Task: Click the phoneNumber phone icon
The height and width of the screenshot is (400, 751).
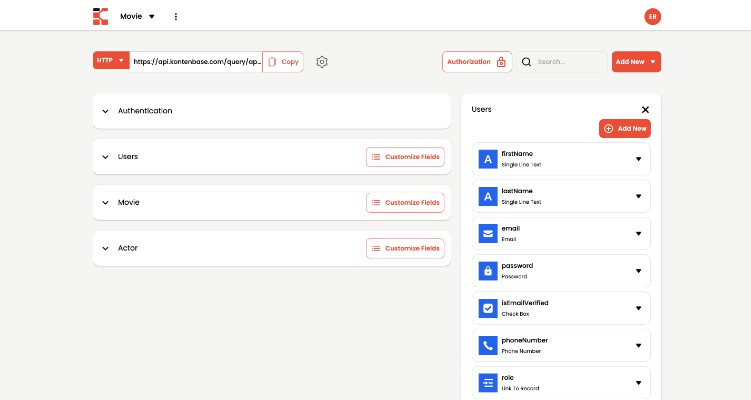Action: click(x=487, y=346)
